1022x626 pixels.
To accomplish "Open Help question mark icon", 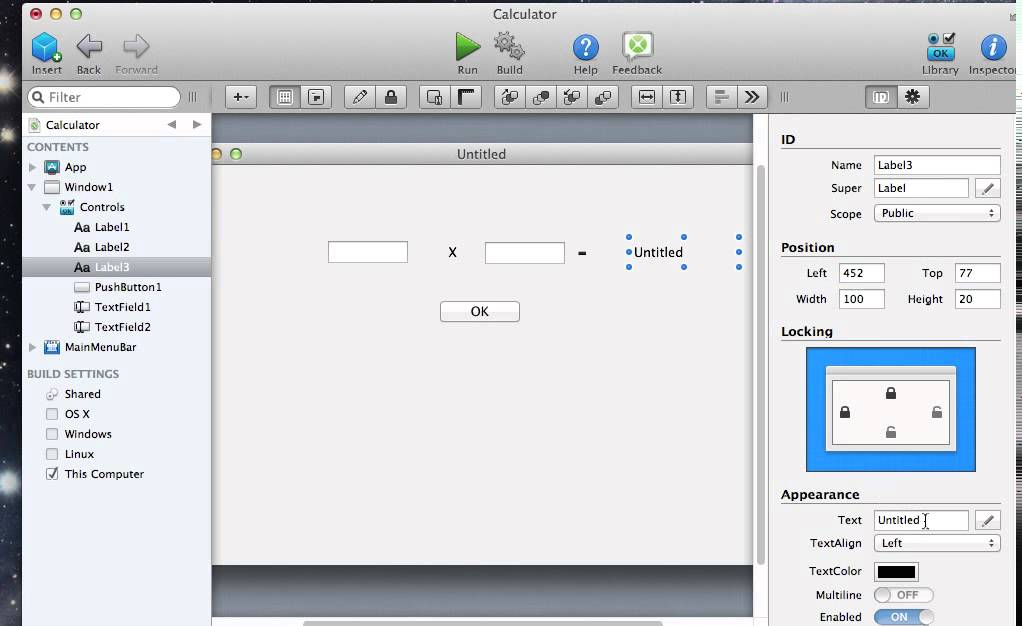I will [x=585, y=48].
